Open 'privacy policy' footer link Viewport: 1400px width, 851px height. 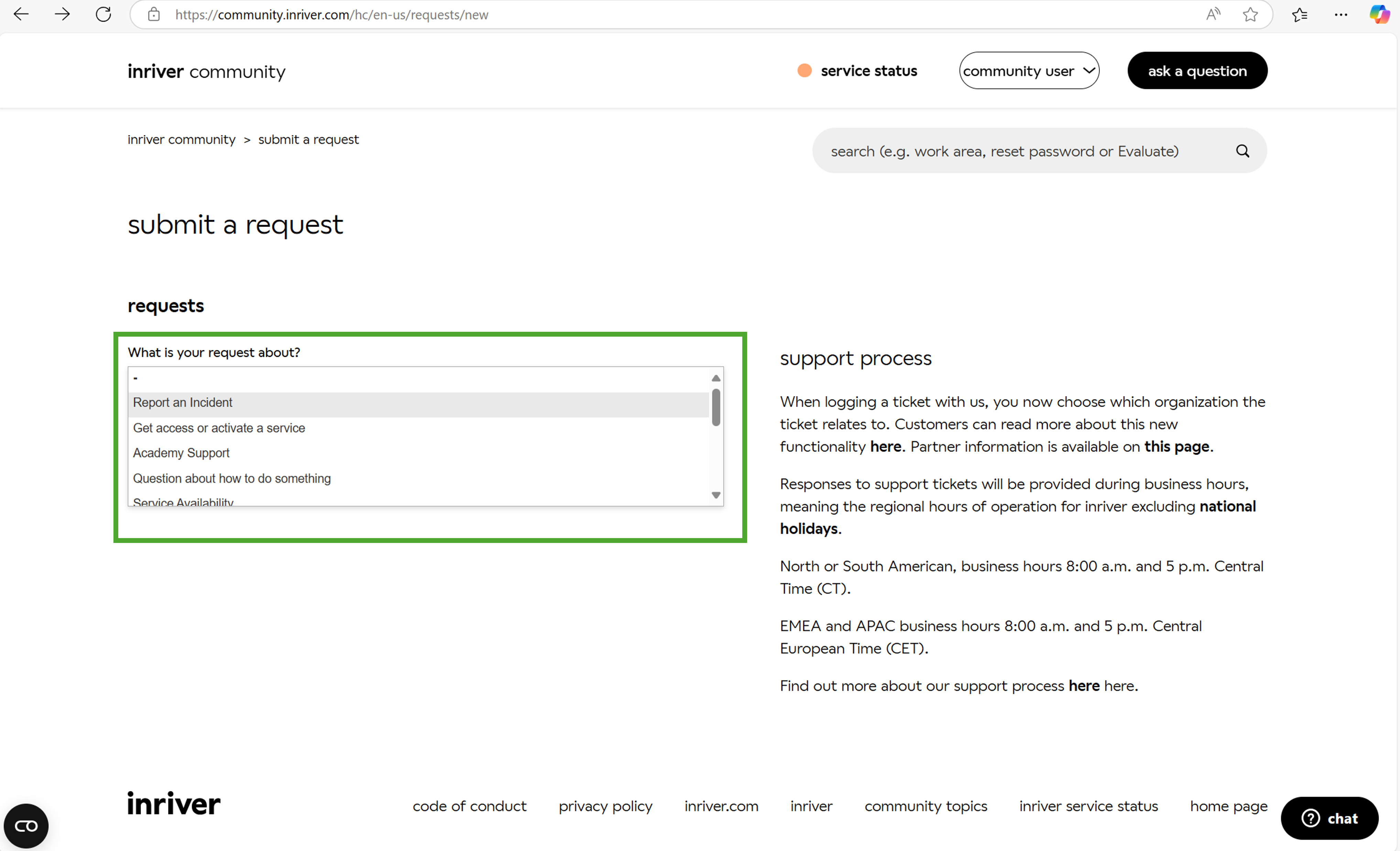point(606,806)
